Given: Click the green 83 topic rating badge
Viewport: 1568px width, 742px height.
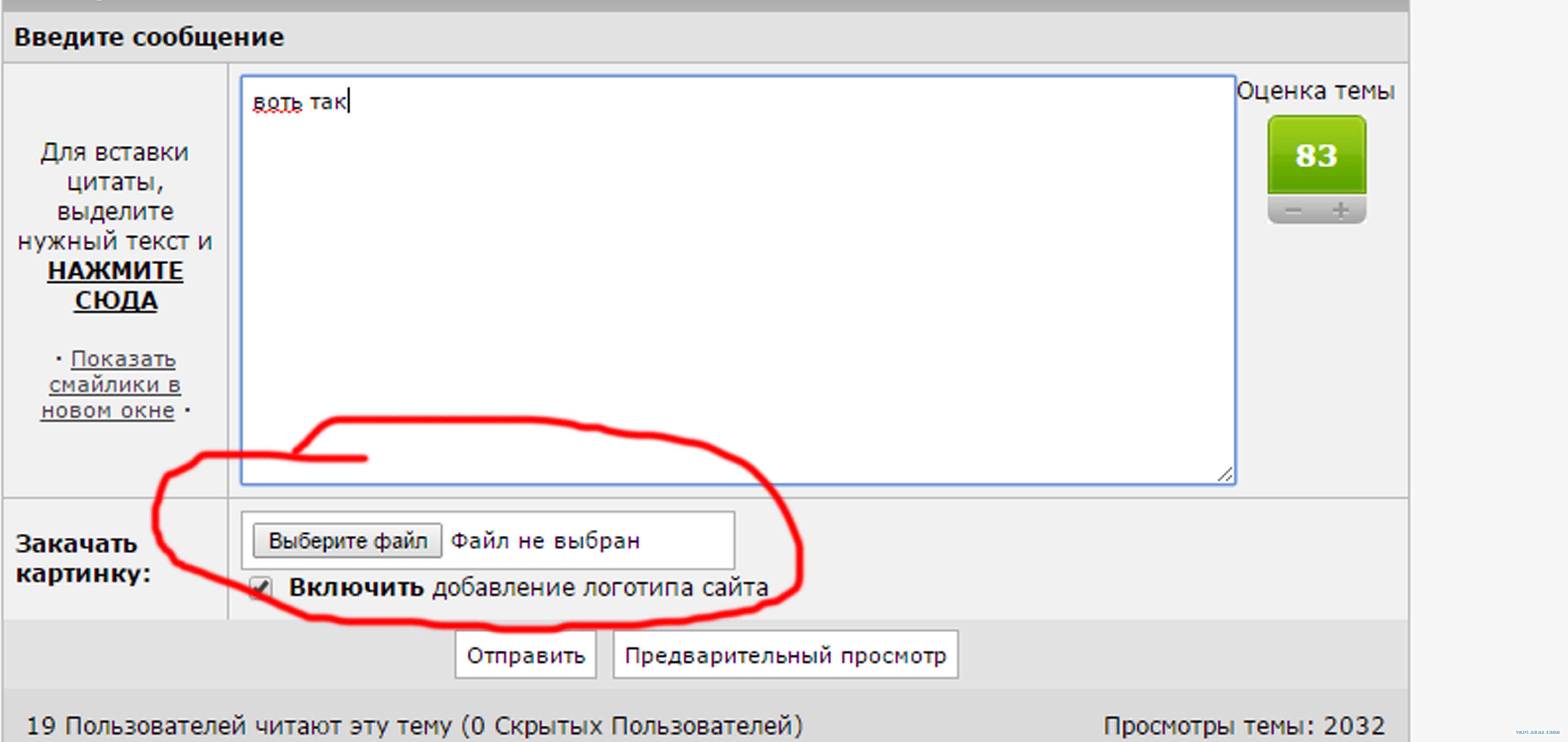Looking at the screenshot, I should [1316, 155].
